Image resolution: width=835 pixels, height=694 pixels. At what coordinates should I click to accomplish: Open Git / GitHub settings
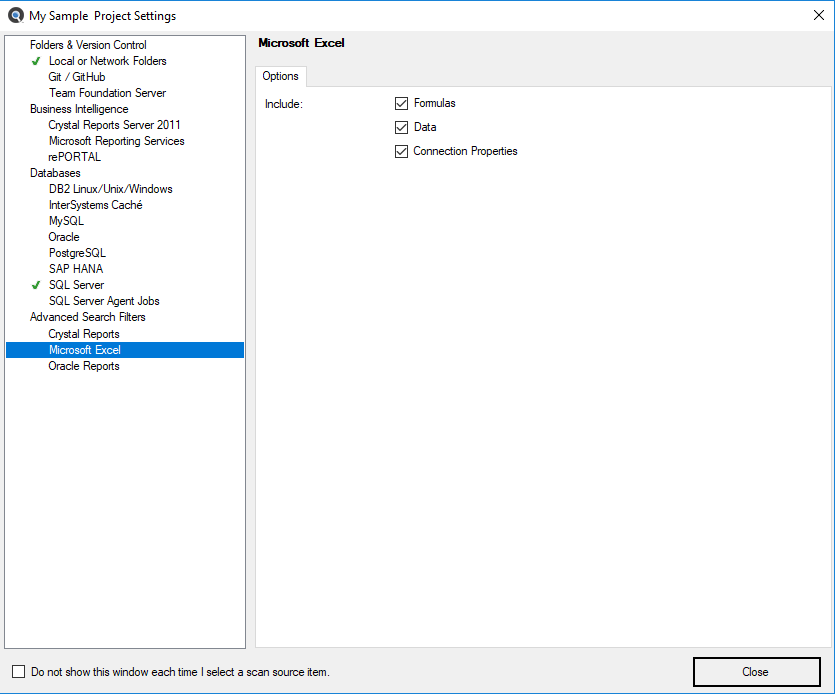77,77
